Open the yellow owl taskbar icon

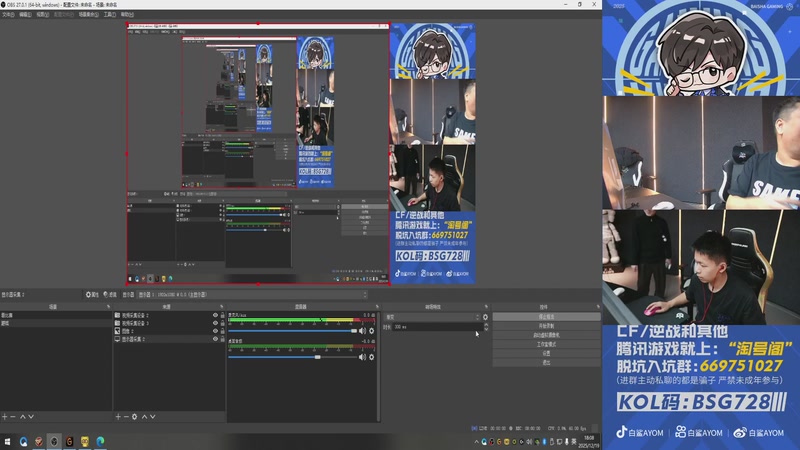click(x=85, y=441)
